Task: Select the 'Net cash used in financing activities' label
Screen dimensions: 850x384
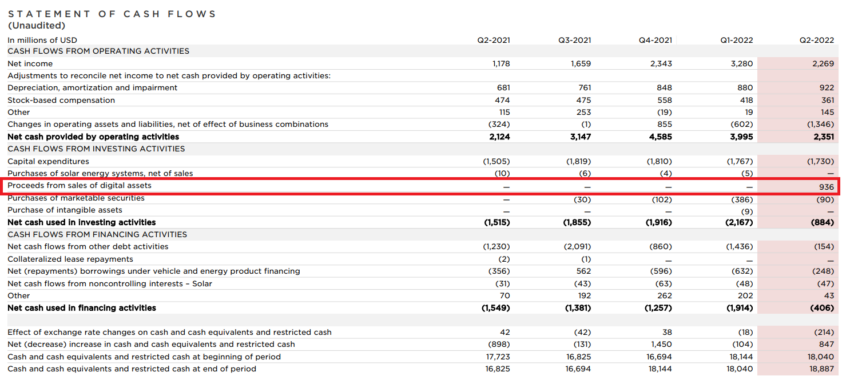Action: [81, 308]
